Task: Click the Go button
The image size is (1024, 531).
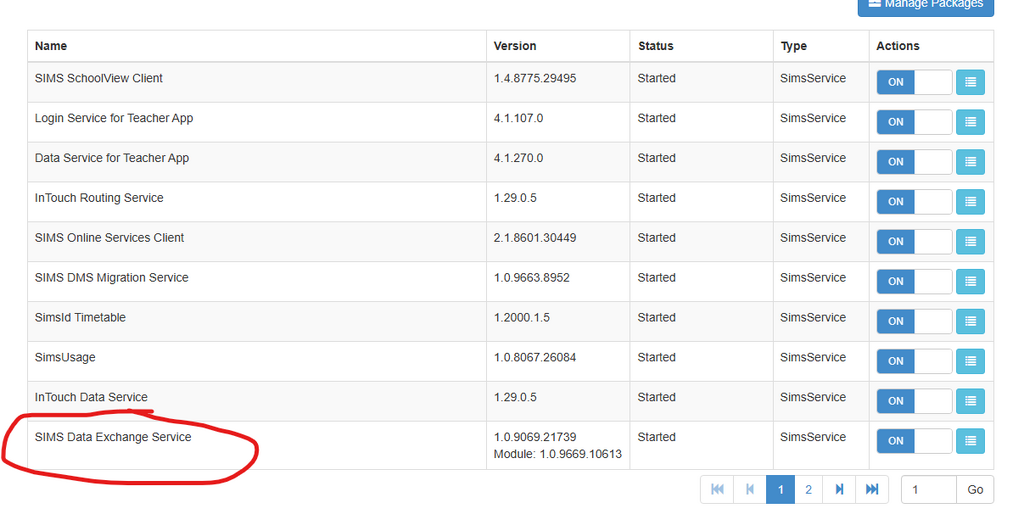Action: [975, 490]
